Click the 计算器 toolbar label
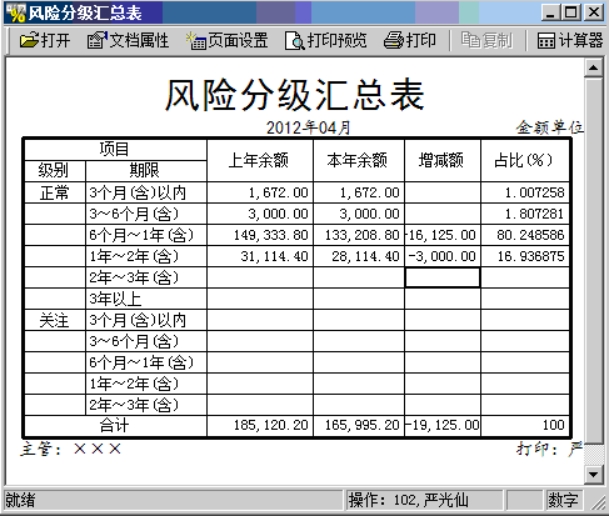The height and width of the screenshot is (517, 609). coord(581,40)
